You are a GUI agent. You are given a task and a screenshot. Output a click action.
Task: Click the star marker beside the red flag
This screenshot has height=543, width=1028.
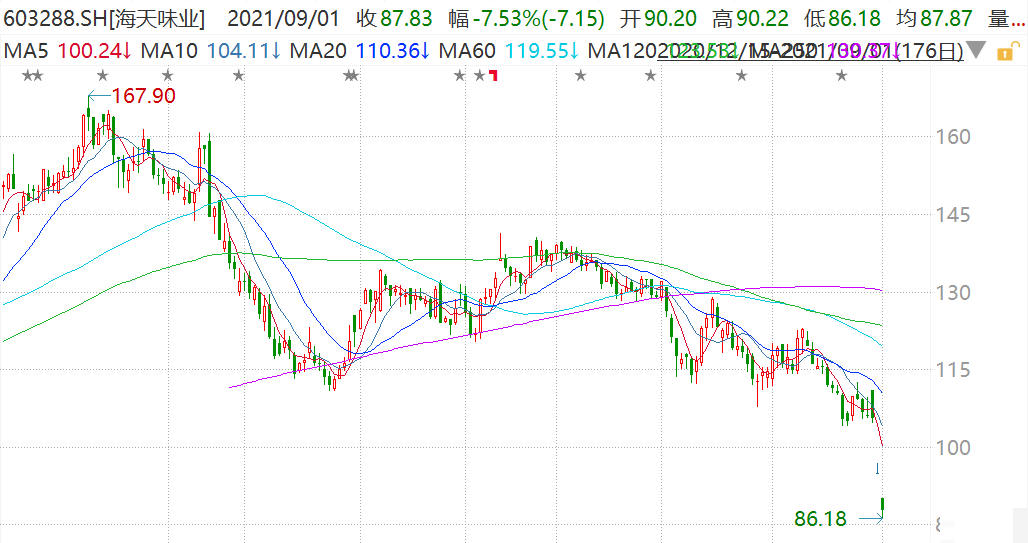pos(479,76)
